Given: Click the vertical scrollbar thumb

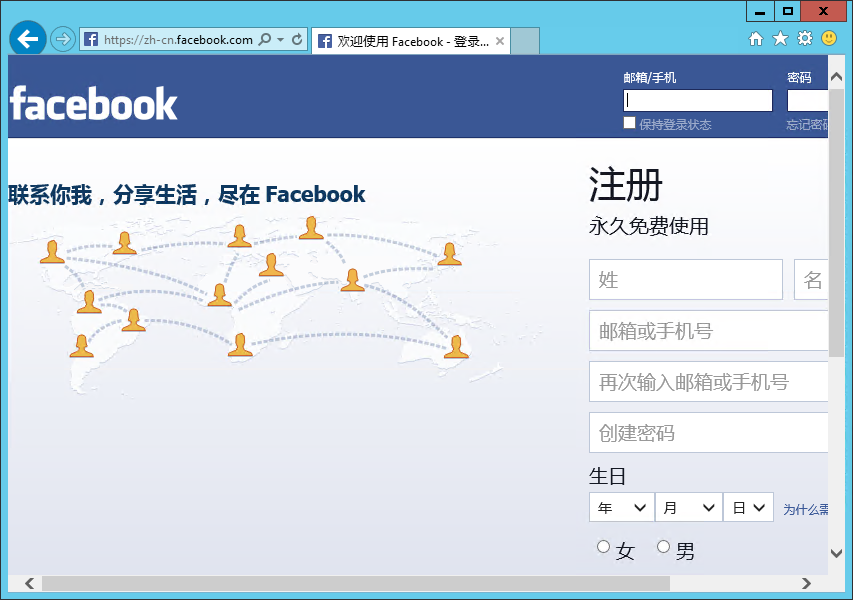Looking at the screenshot, I should pyautogui.click(x=837, y=223).
